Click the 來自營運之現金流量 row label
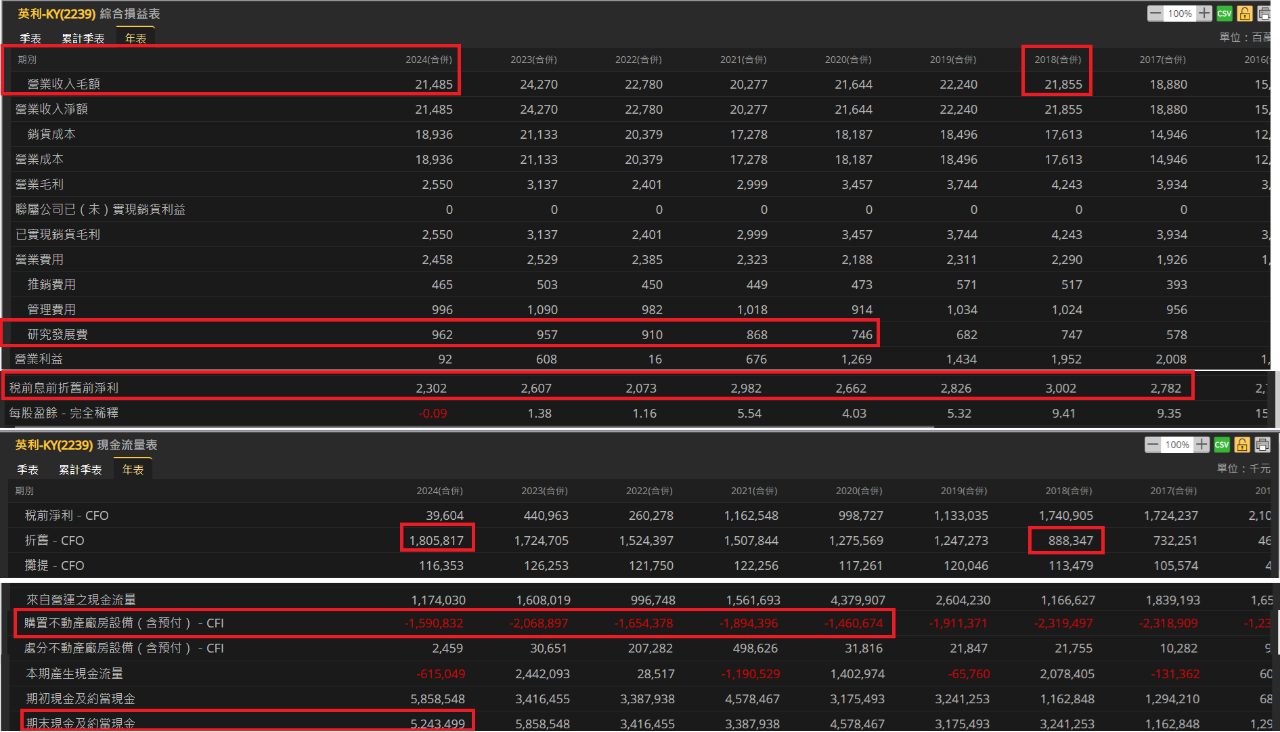This screenshot has width=1280, height=732. point(80,599)
